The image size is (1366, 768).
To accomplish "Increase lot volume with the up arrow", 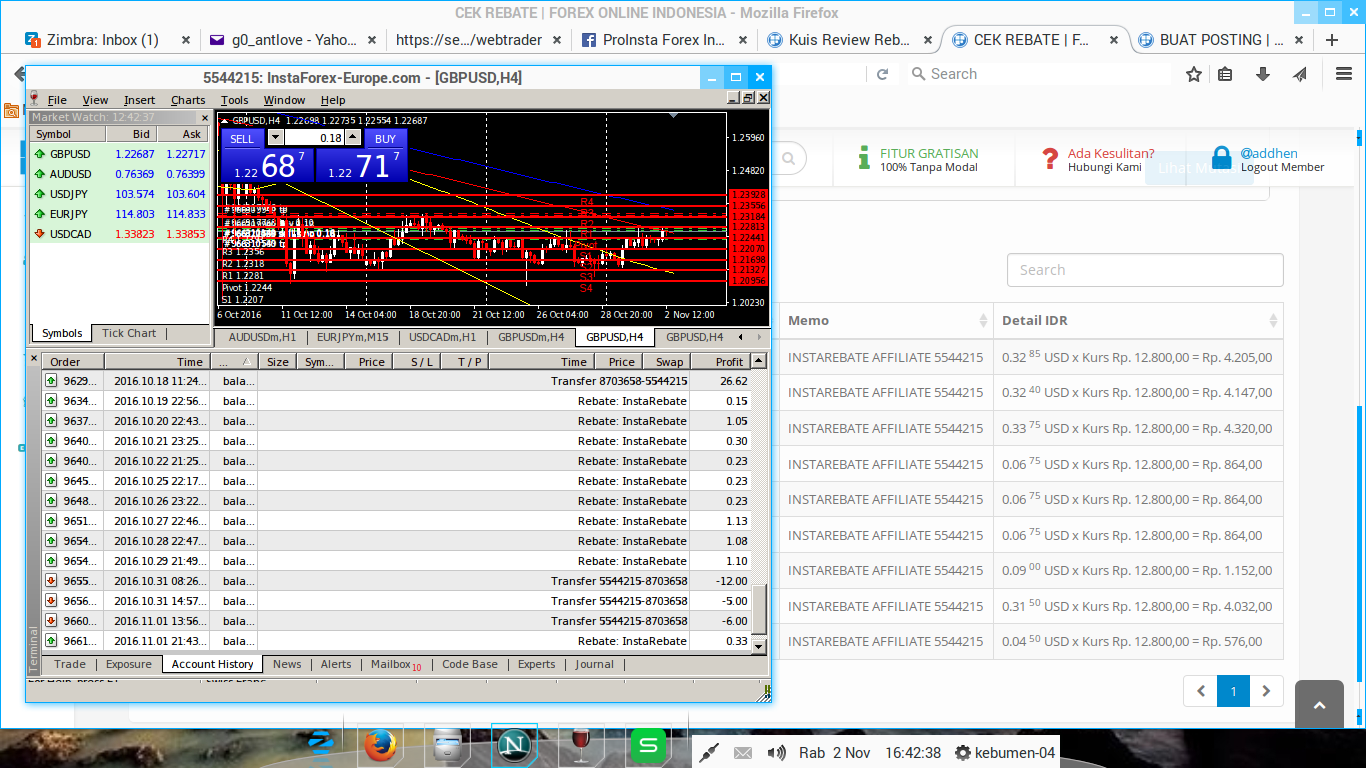I will 353,138.
